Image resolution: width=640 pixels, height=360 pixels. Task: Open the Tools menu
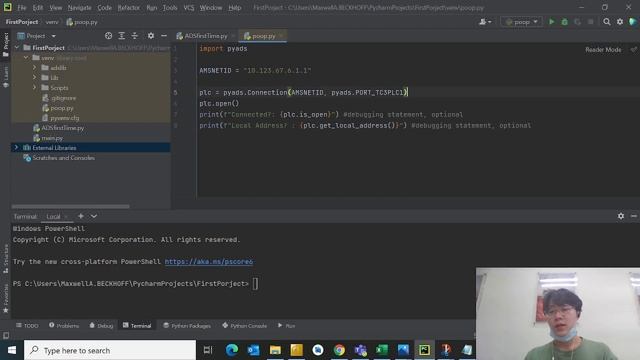pyautogui.click(x=170, y=8)
